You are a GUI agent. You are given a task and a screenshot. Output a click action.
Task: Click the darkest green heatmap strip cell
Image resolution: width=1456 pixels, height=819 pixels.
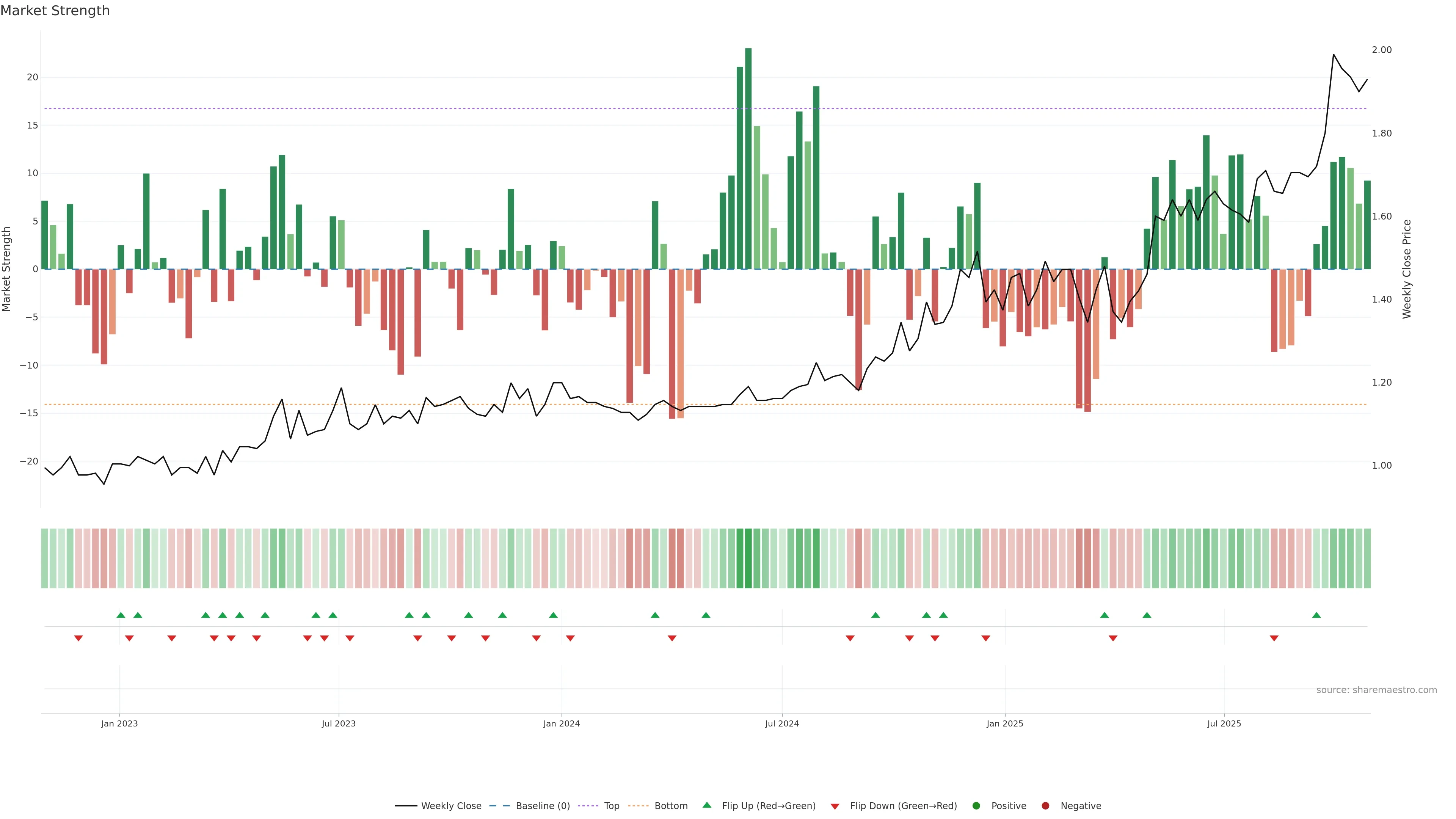point(748,558)
